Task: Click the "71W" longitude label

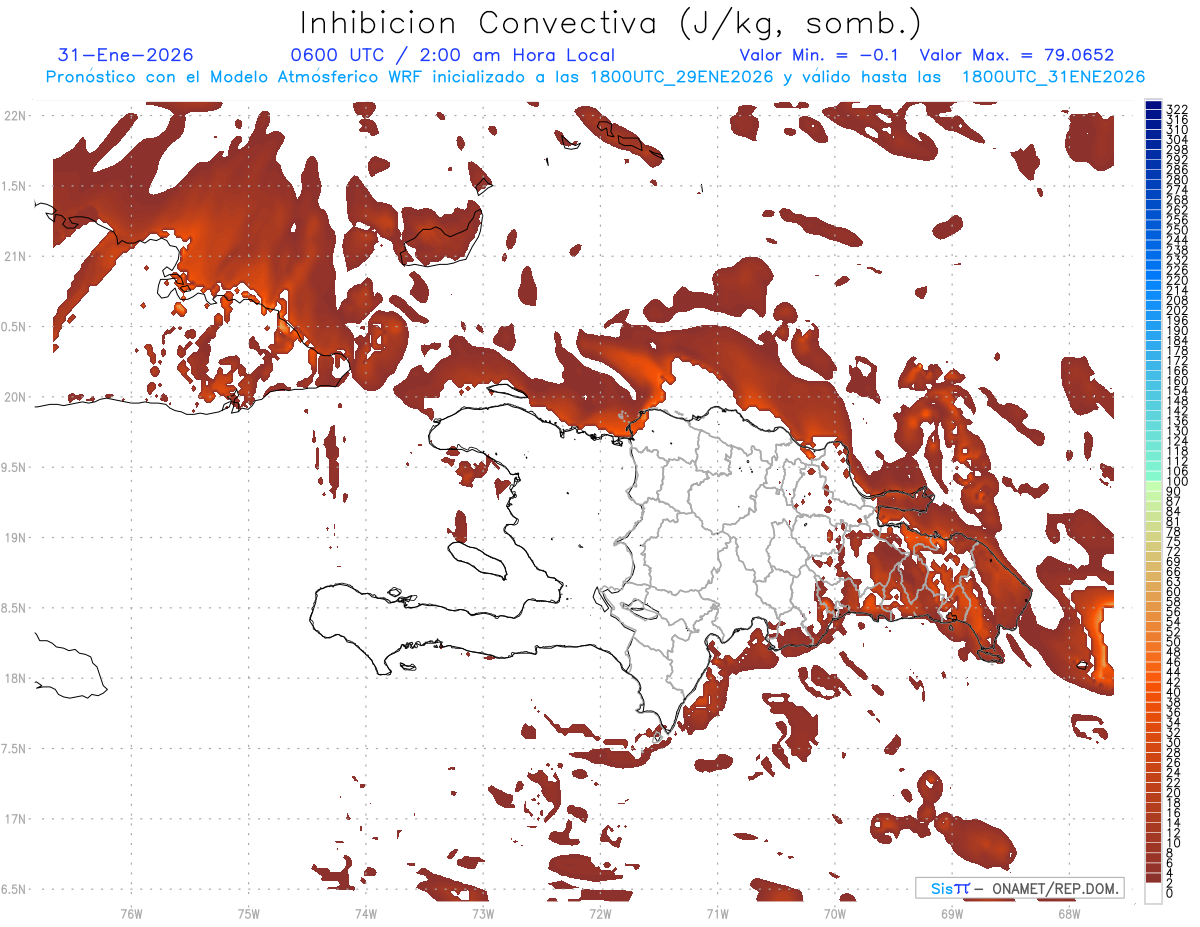Action: tap(717, 913)
